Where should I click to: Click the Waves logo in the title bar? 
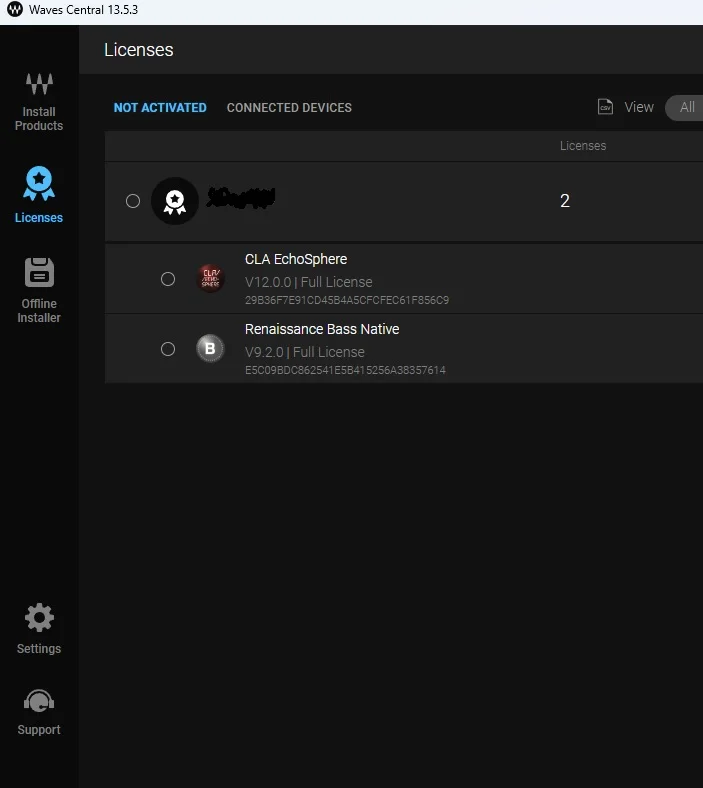(15, 10)
